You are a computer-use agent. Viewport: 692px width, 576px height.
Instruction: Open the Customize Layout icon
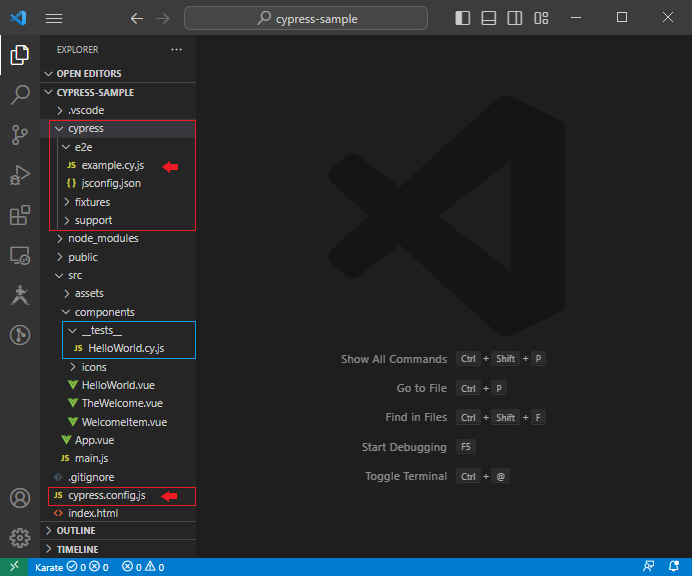[541, 18]
